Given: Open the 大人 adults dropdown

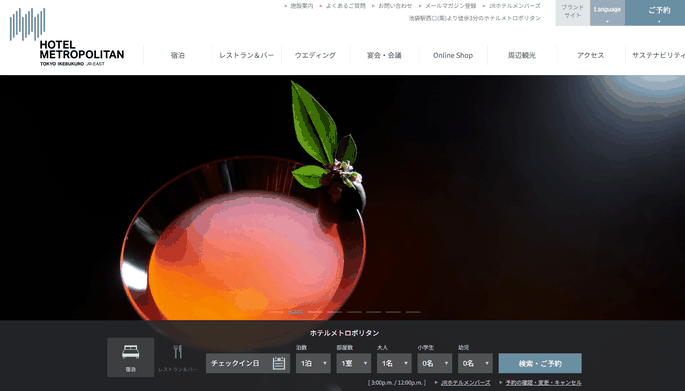Looking at the screenshot, I should tap(394, 363).
